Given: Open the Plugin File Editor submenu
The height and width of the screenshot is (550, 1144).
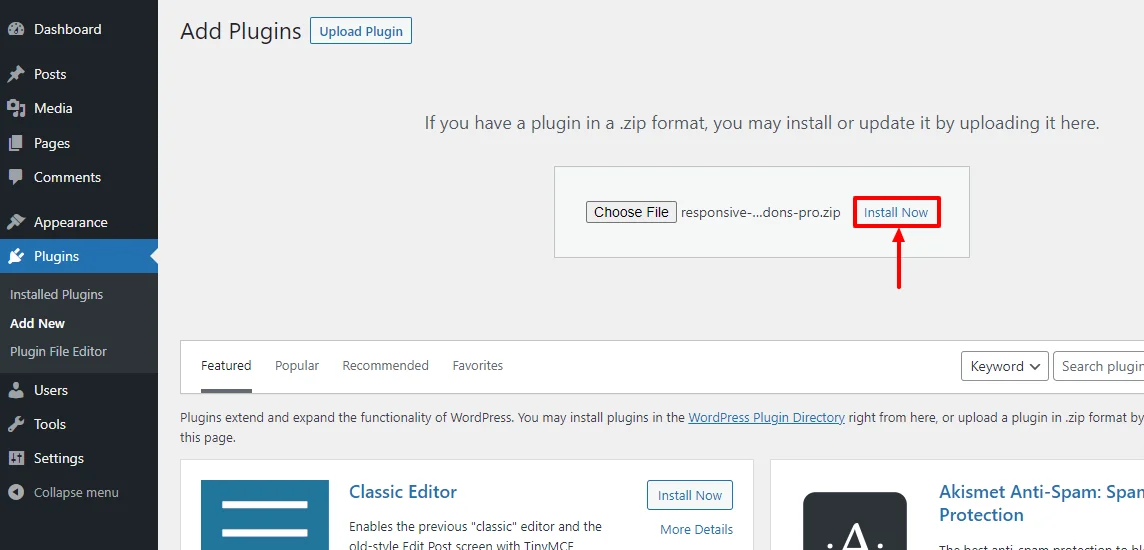Looking at the screenshot, I should [x=58, y=352].
